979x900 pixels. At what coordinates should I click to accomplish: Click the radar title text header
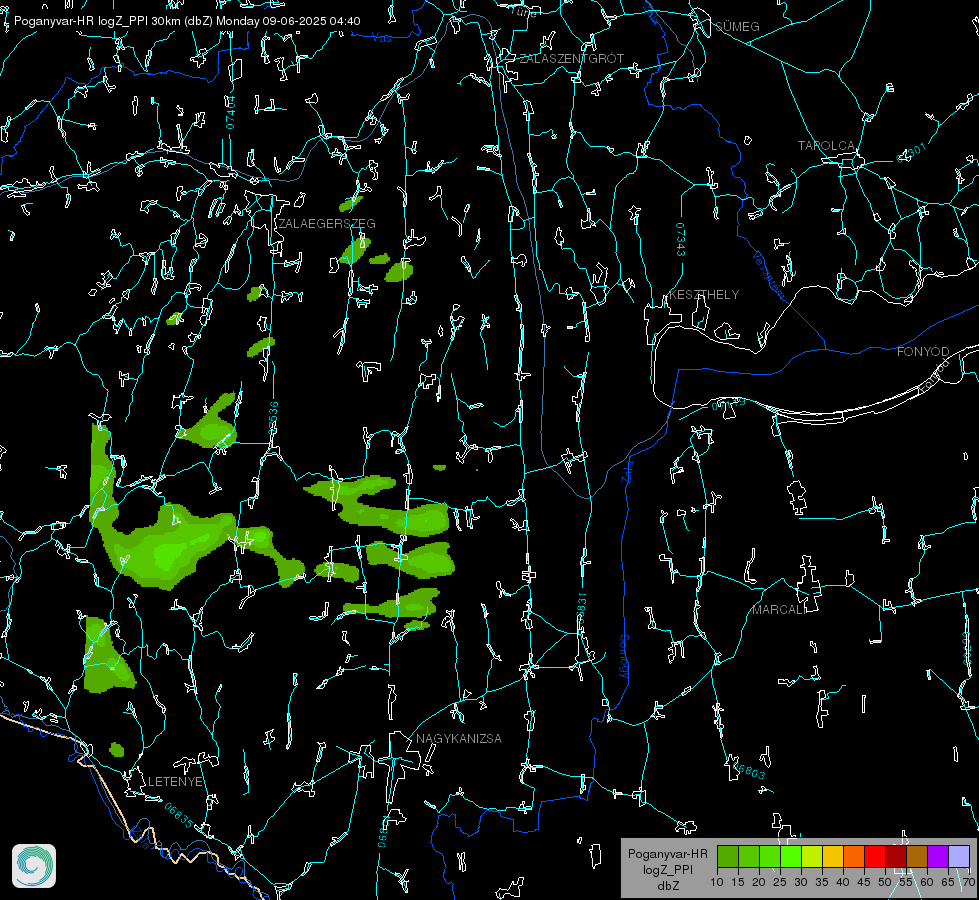(187, 21)
